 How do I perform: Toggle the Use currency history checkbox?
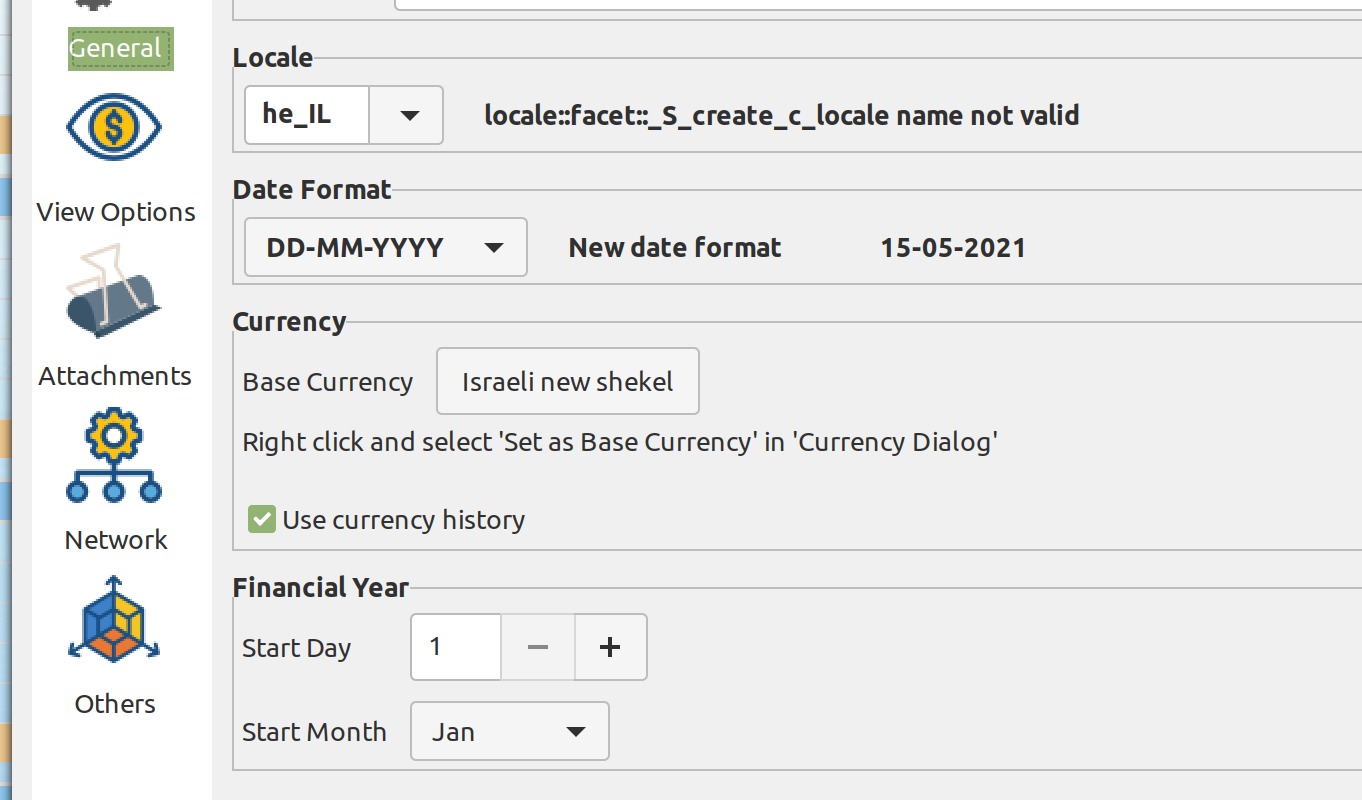[261, 519]
